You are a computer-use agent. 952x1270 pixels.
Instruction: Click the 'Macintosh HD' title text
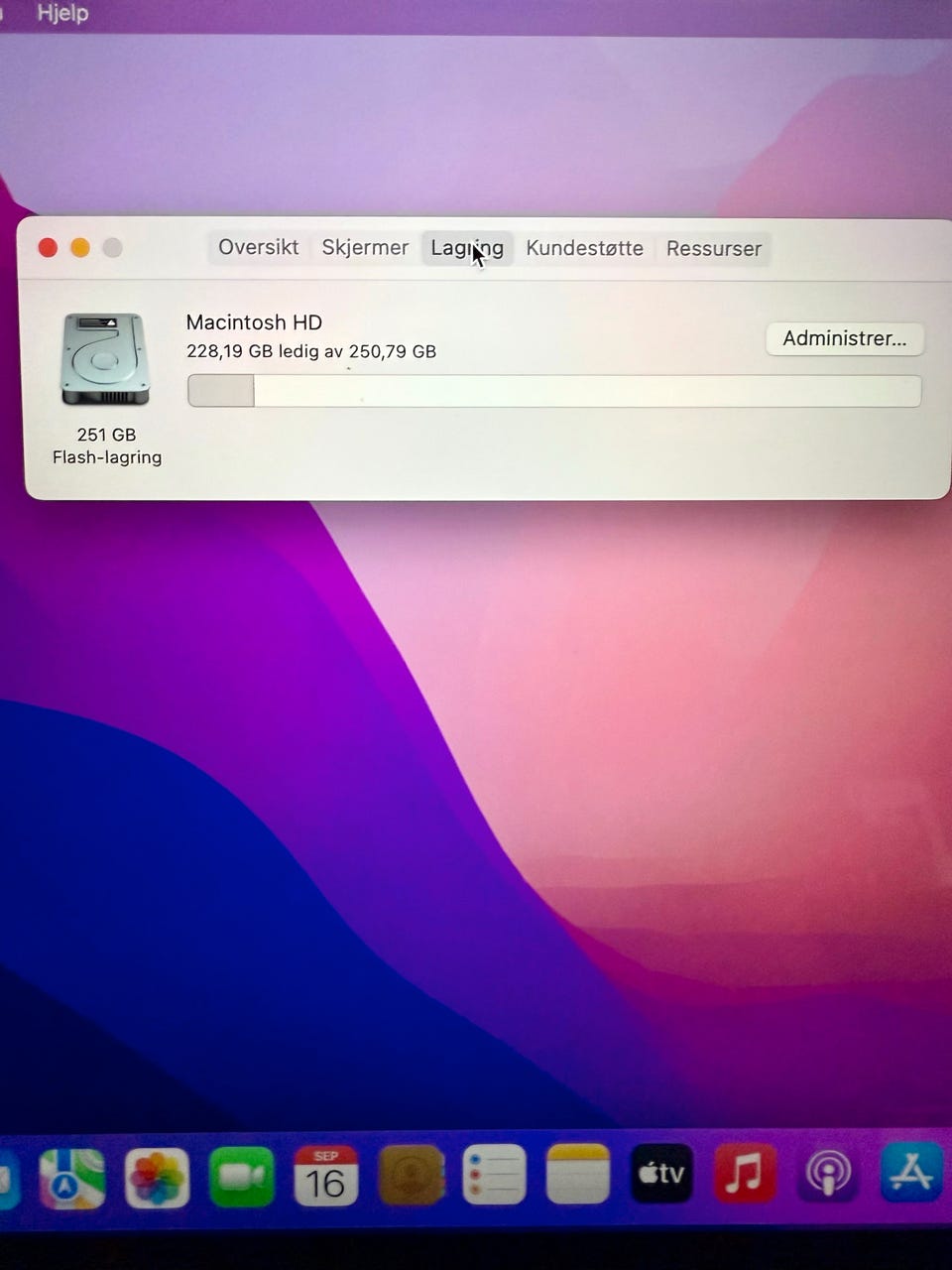coord(254,322)
